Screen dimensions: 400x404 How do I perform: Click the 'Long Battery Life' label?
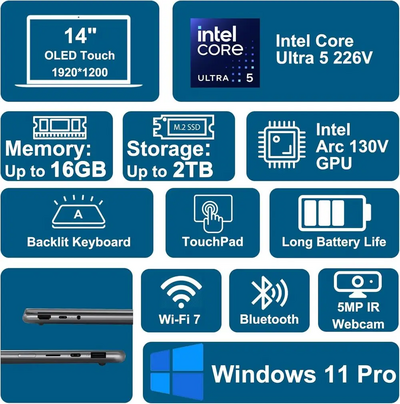[x=334, y=242]
